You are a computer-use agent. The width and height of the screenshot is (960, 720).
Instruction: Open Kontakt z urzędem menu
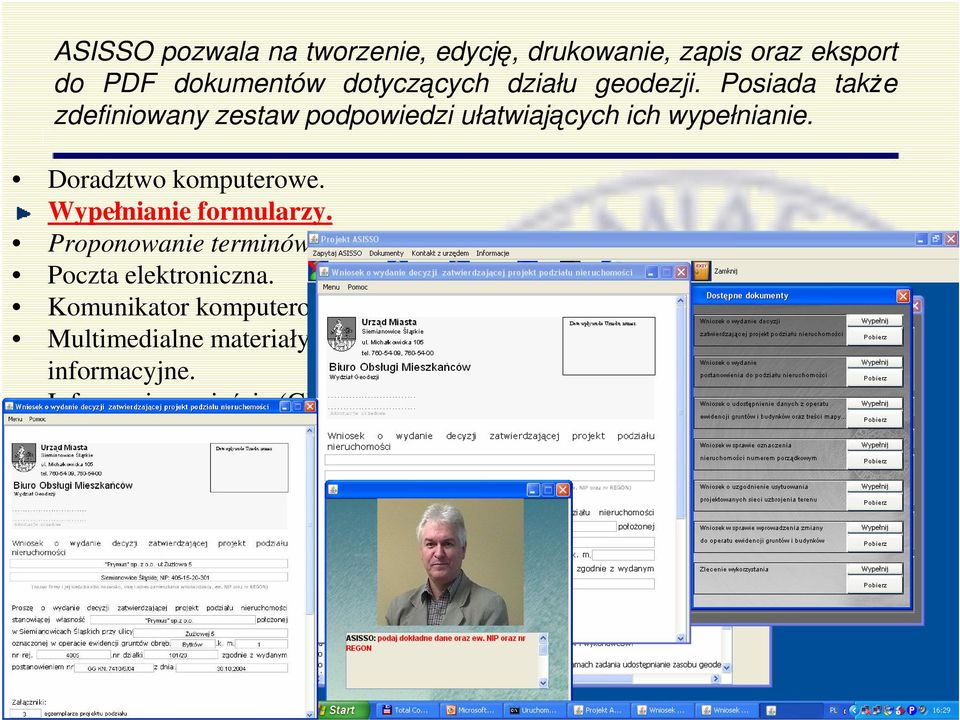[x=440, y=253]
